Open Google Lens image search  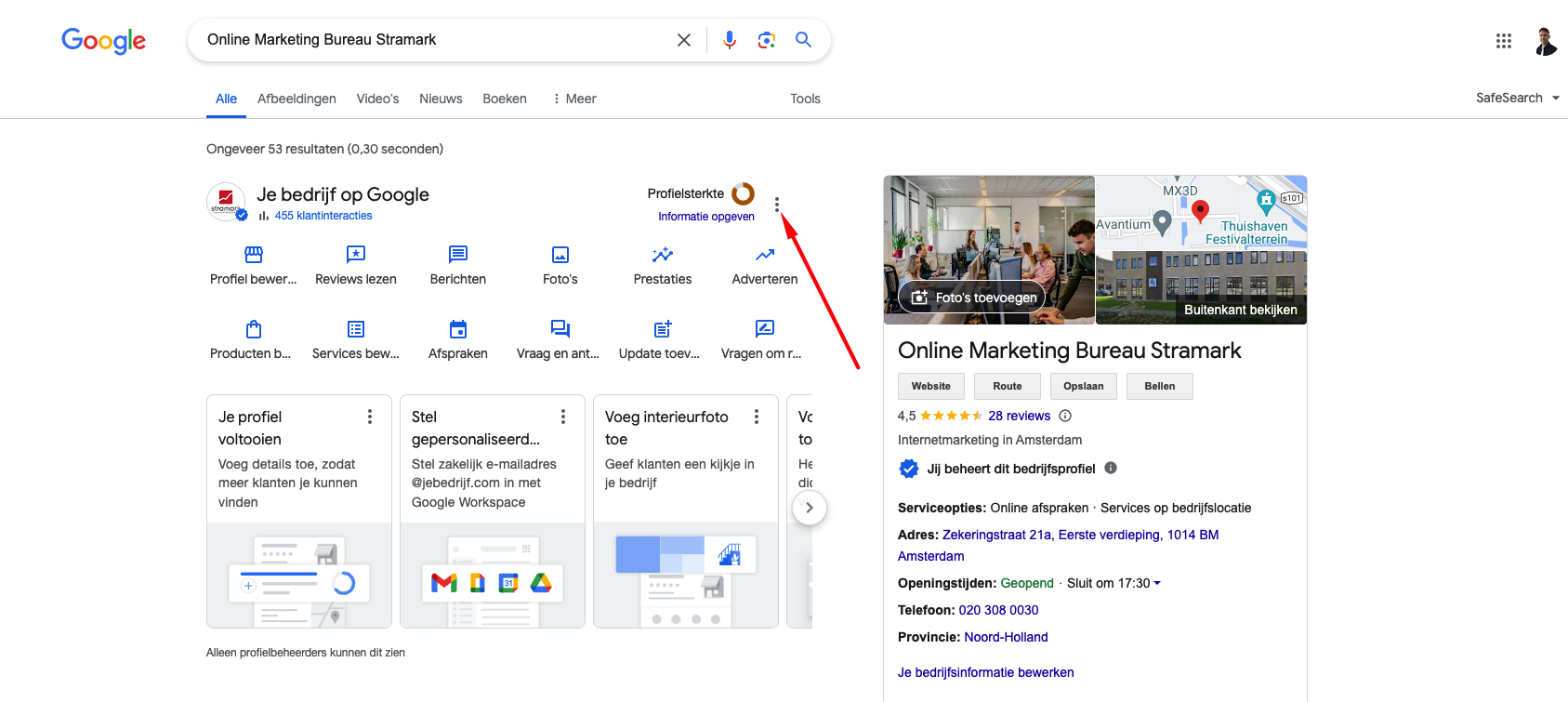(766, 40)
